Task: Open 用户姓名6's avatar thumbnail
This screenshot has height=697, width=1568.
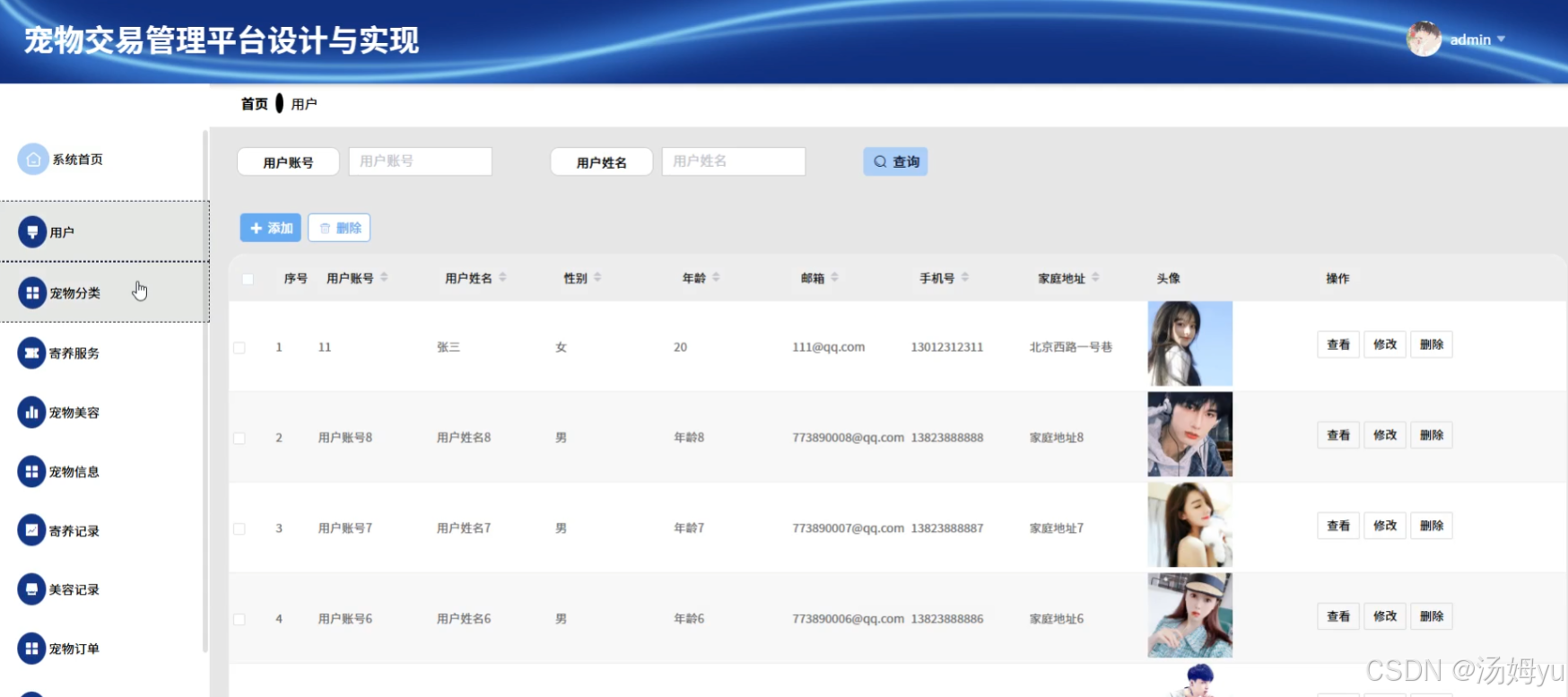Action: (1189, 615)
